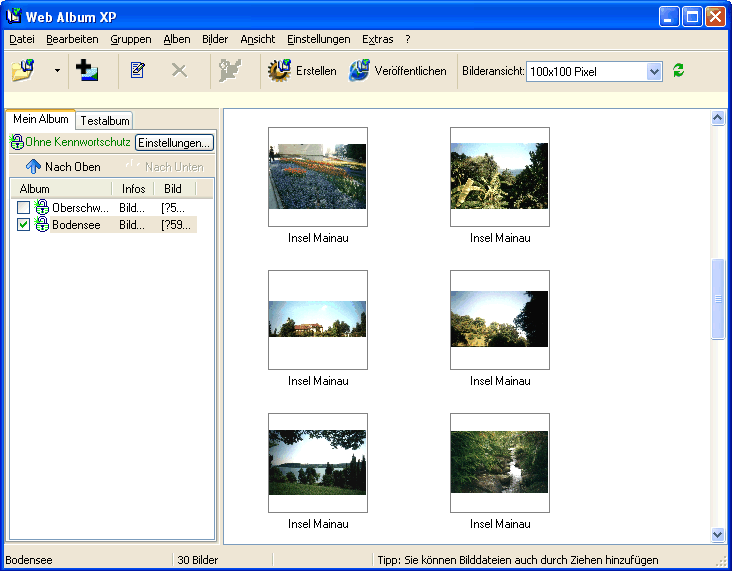Viewport: 732px width, 571px height.
Task: Click lock icon of the Oberschw... album
Action: point(42,207)
